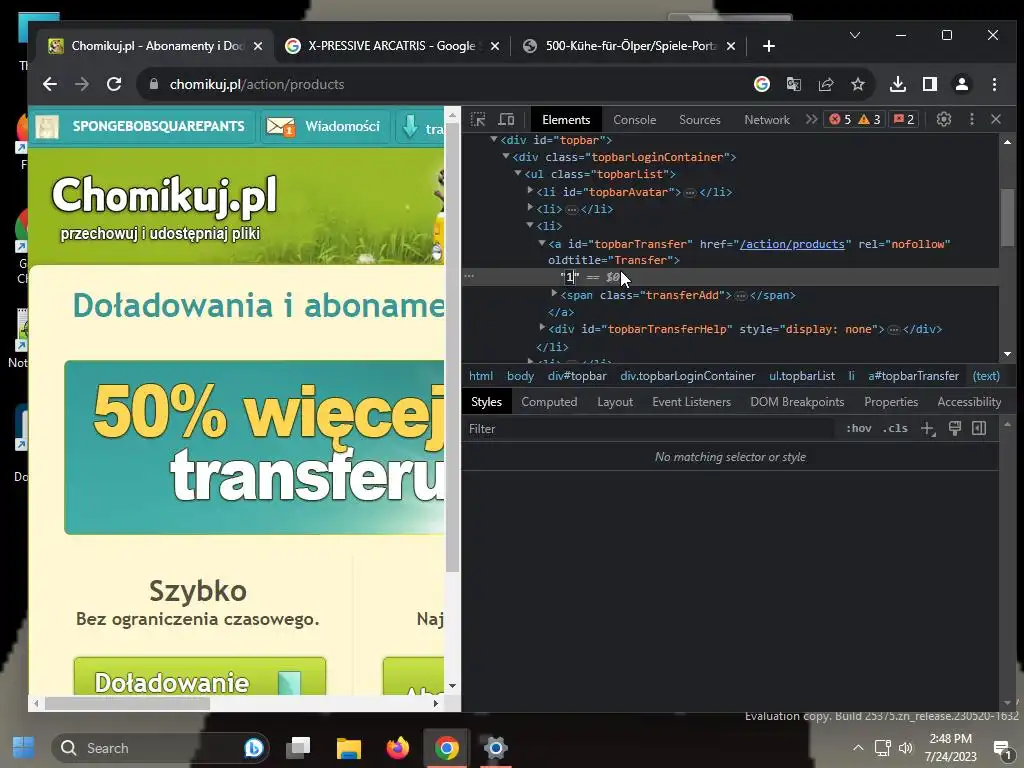Open the Computed styles tab
The image size is (1024, 768).
549,402
